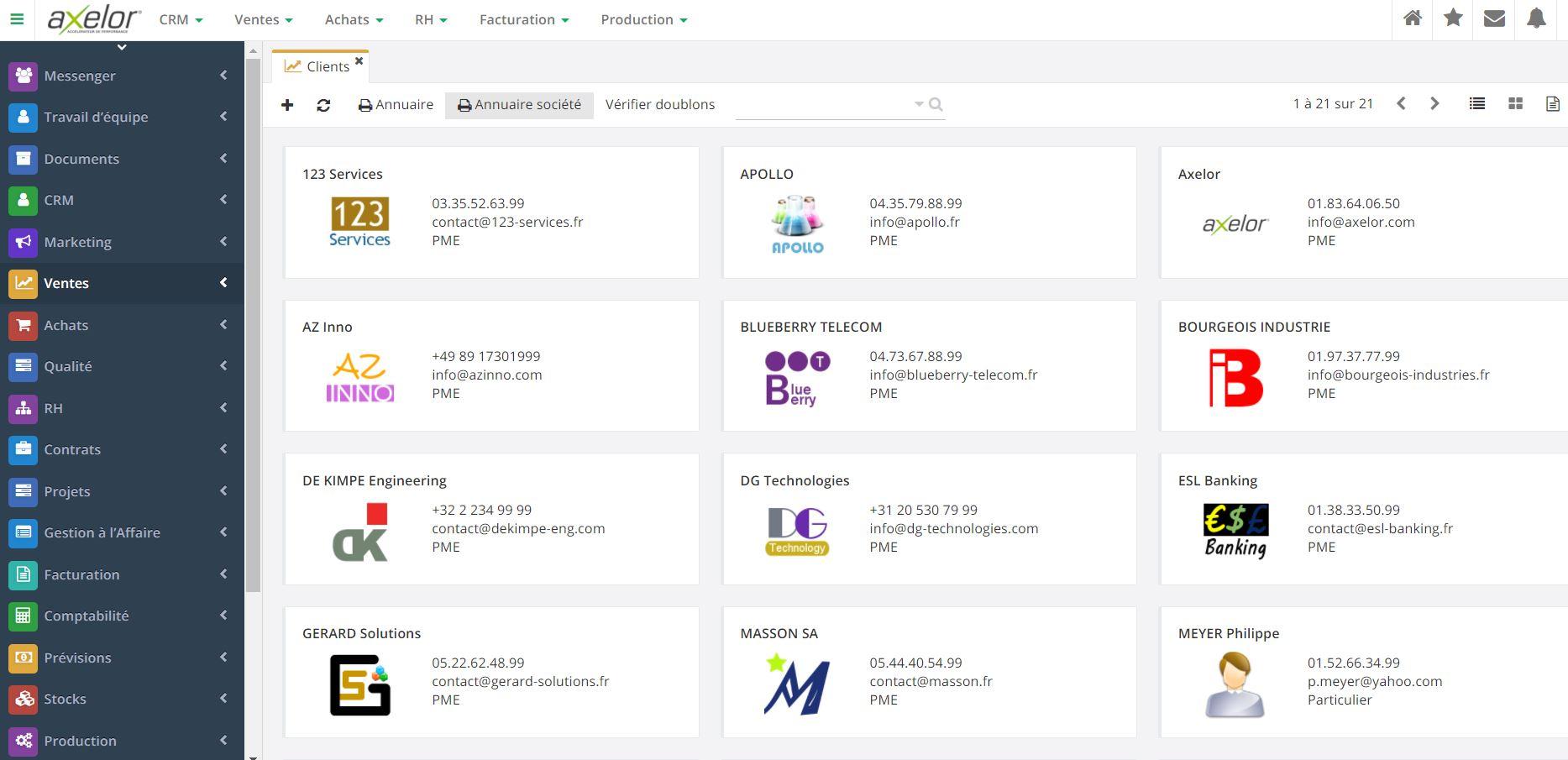Click the Facturation invoice sidebar icon

[x=24, y=574]
